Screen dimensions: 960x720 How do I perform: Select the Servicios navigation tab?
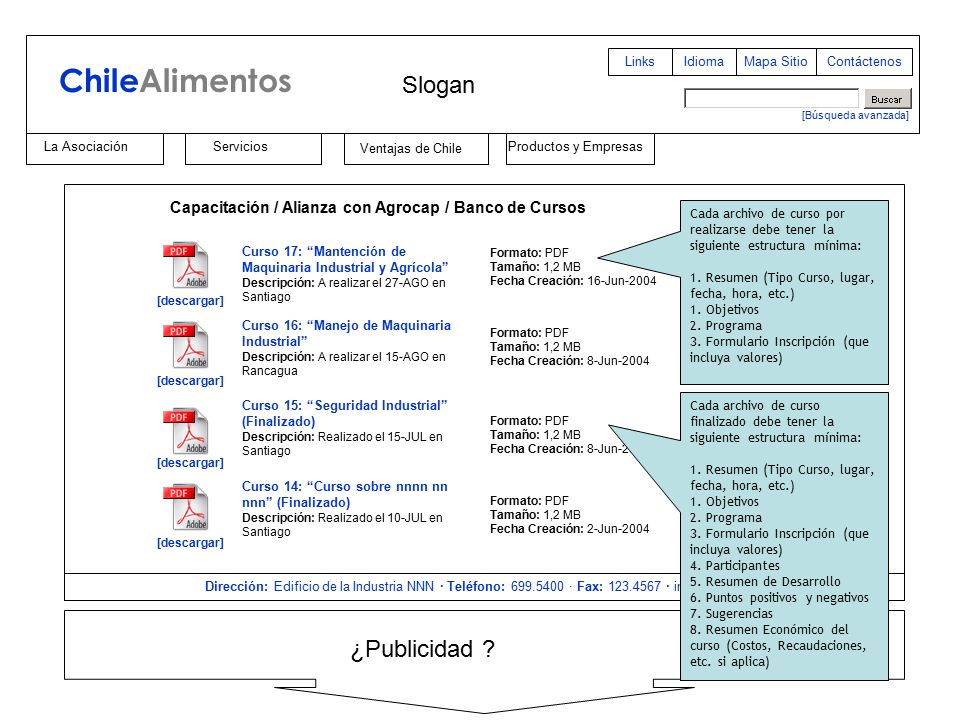pyautogui.click(x=253, y=149)
